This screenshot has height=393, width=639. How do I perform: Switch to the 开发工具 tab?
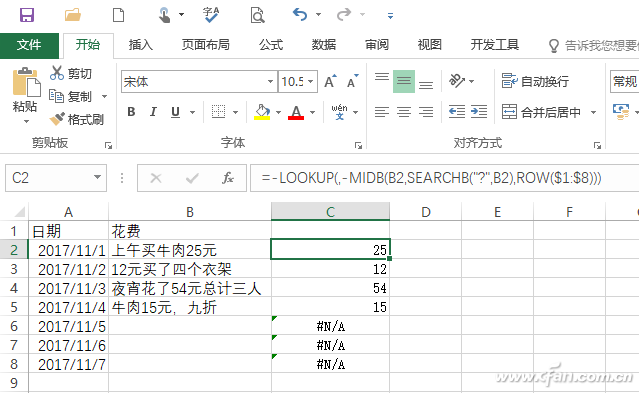click(494, 45)
